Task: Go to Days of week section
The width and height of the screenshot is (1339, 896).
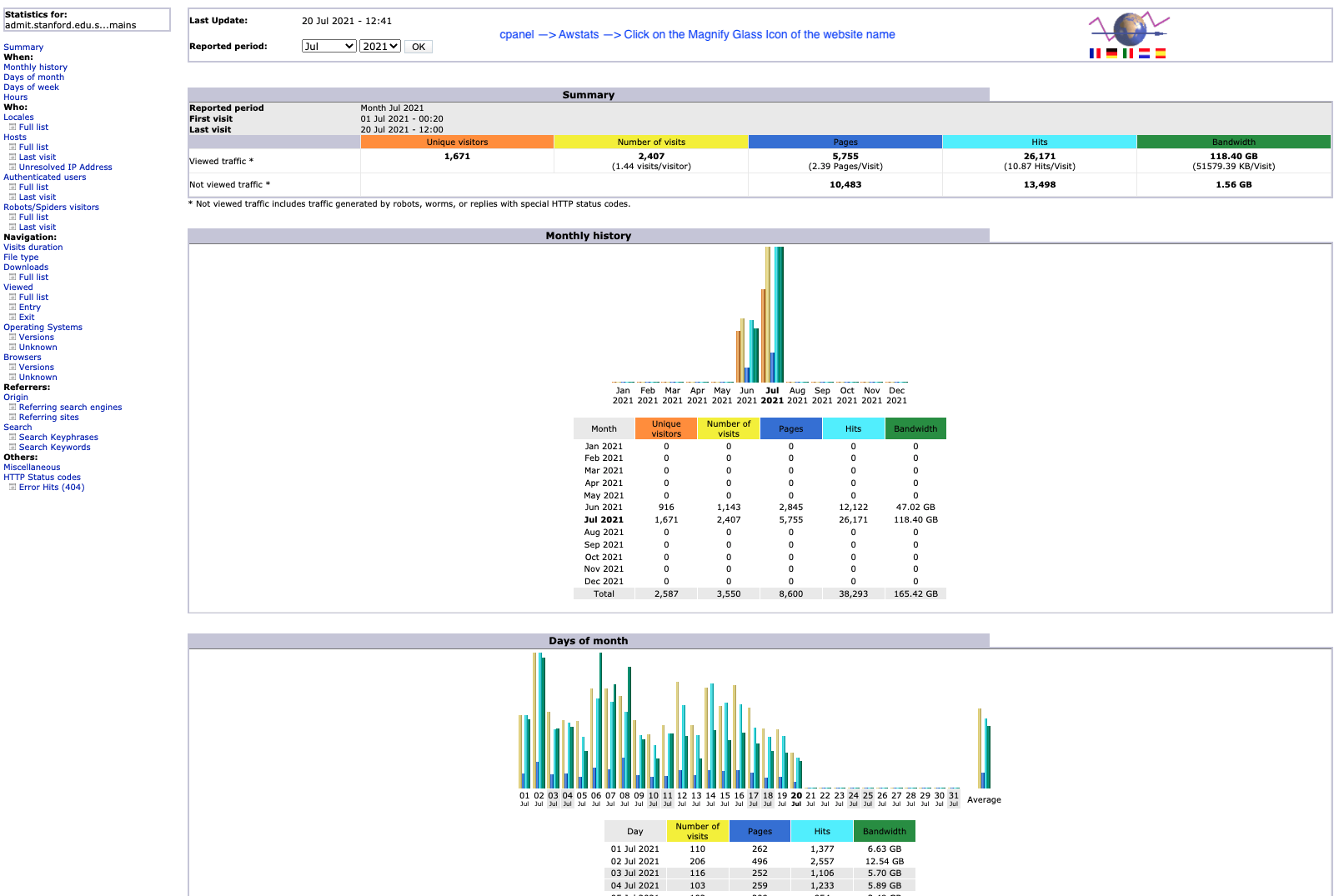Action: pyautogui.click(x=31, y=88)
